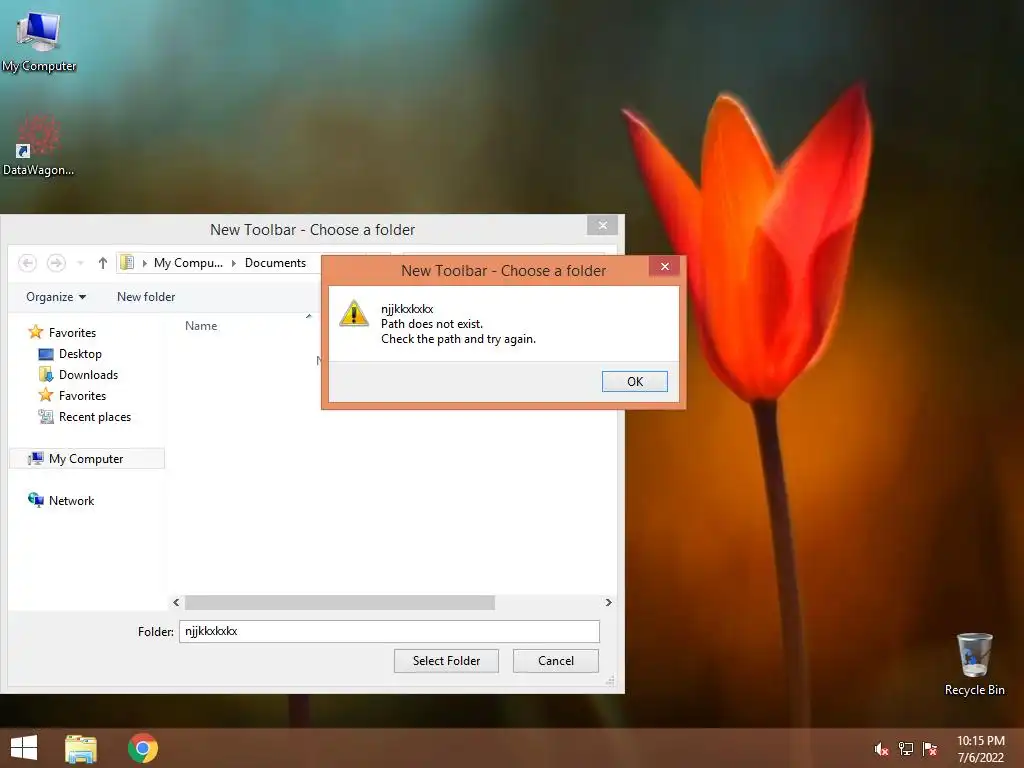Open the Windows Start button
Image resolution: width=1024 pixels, height=768 pixels.
[x=24, y=748]
